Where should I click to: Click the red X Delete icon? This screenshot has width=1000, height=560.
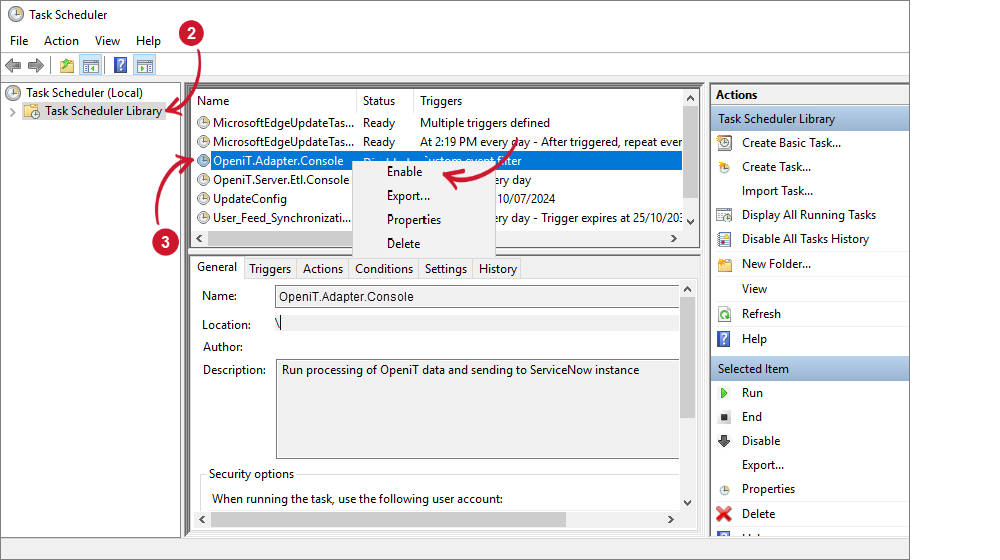(724, 513)
